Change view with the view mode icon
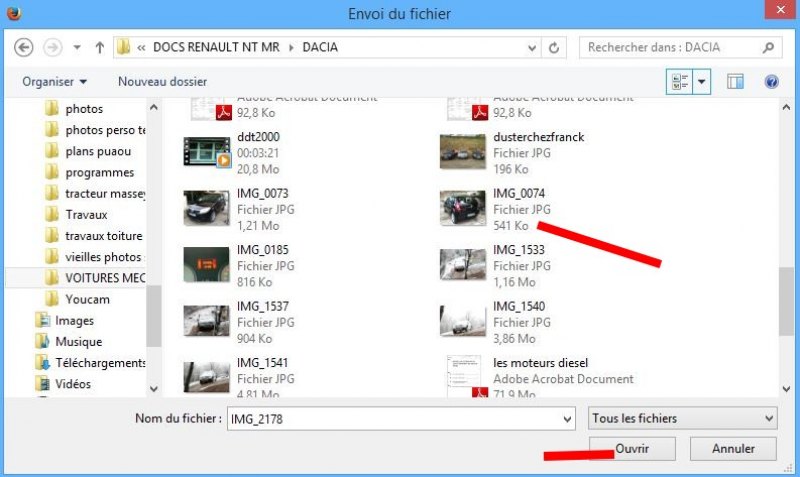The width and height of the screenshot is (800, 477). (680, 82)
